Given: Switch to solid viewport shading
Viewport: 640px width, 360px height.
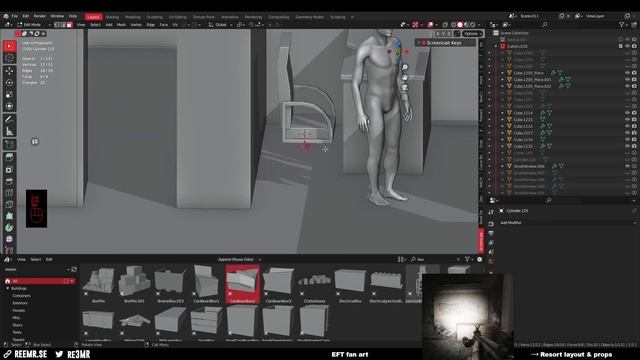Looking at the screenshot, I should point(460,25).
